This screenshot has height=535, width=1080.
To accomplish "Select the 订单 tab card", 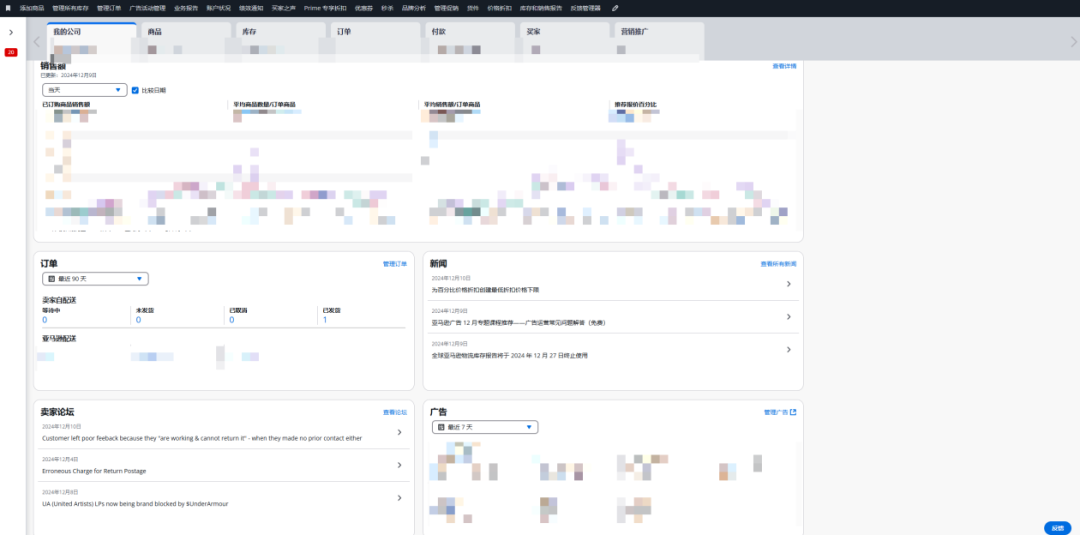I will pyautogui.click(x=375, y=41).
